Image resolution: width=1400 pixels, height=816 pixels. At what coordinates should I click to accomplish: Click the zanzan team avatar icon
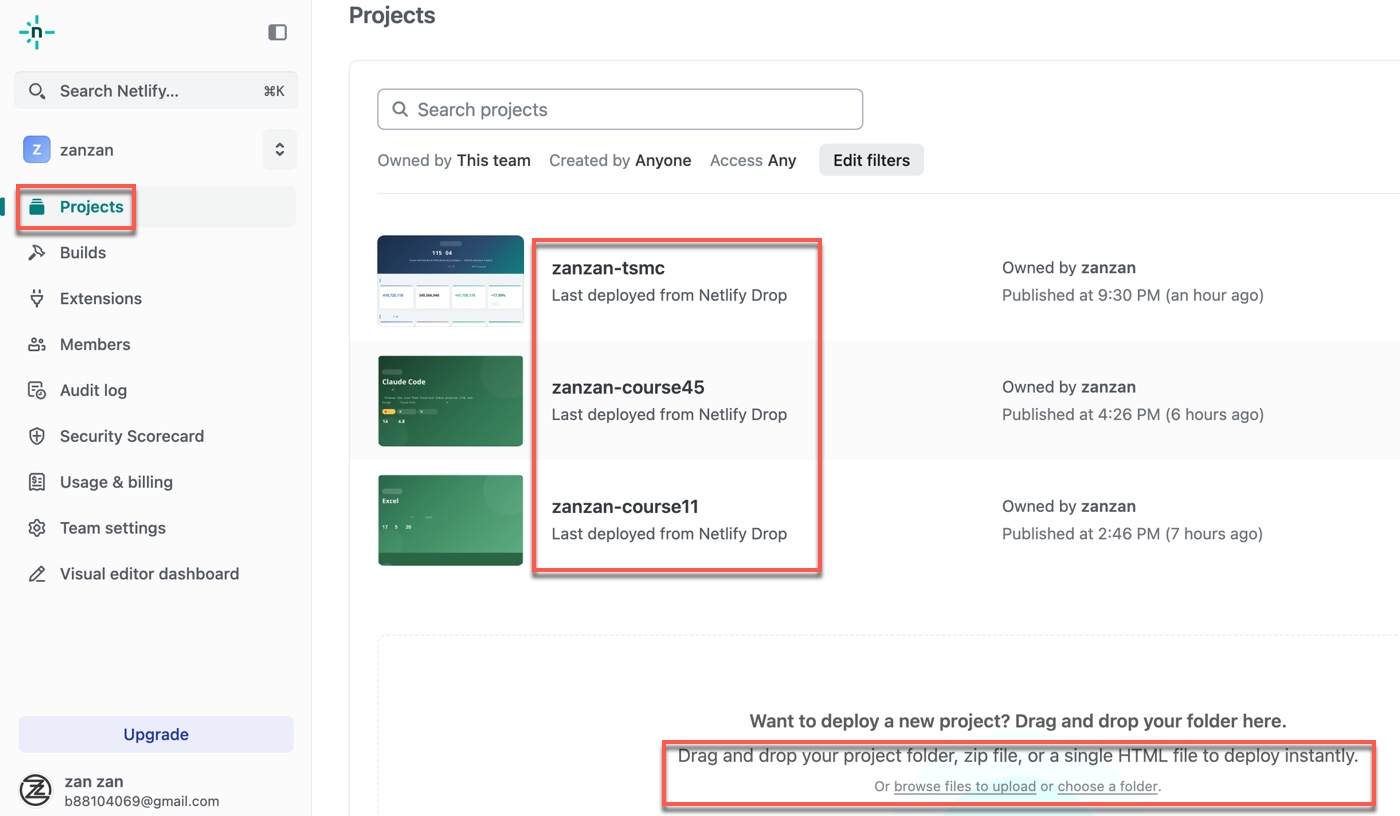pos(37,150)
